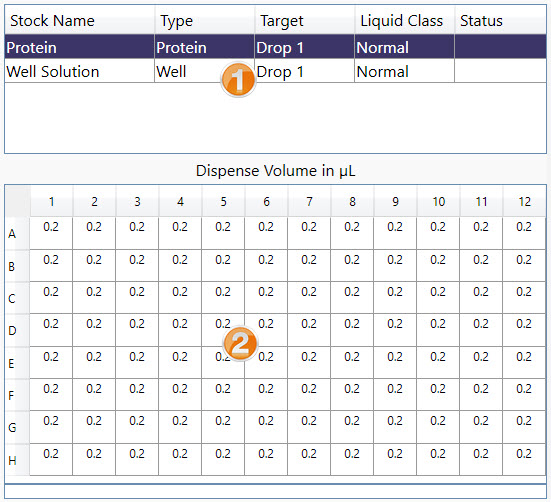Click the grid top-left select-all corner
551x502 pixels.
point(18,202)
